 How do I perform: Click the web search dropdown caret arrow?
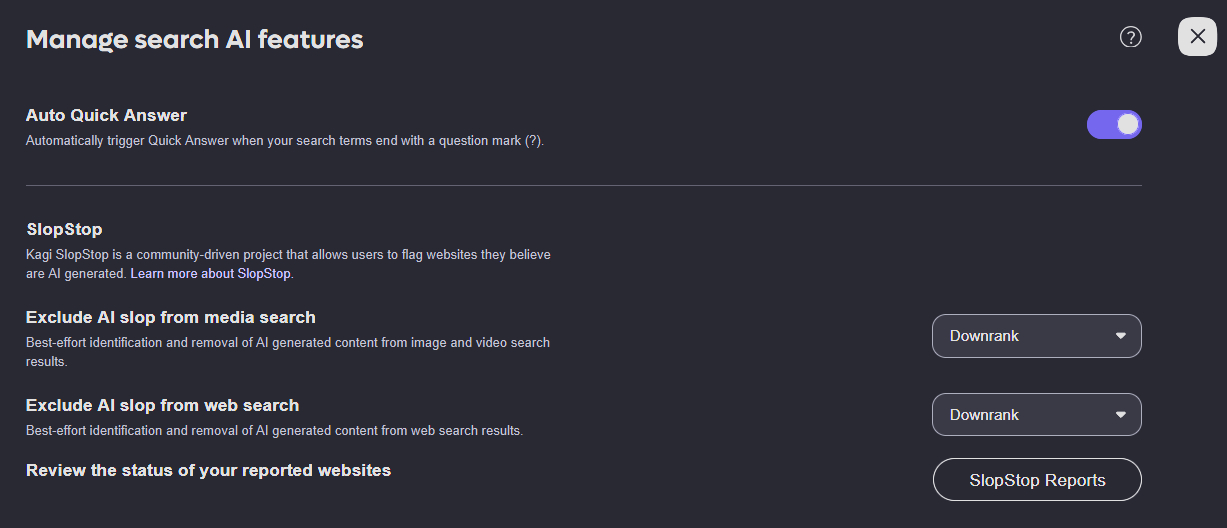pos(1121,415)
